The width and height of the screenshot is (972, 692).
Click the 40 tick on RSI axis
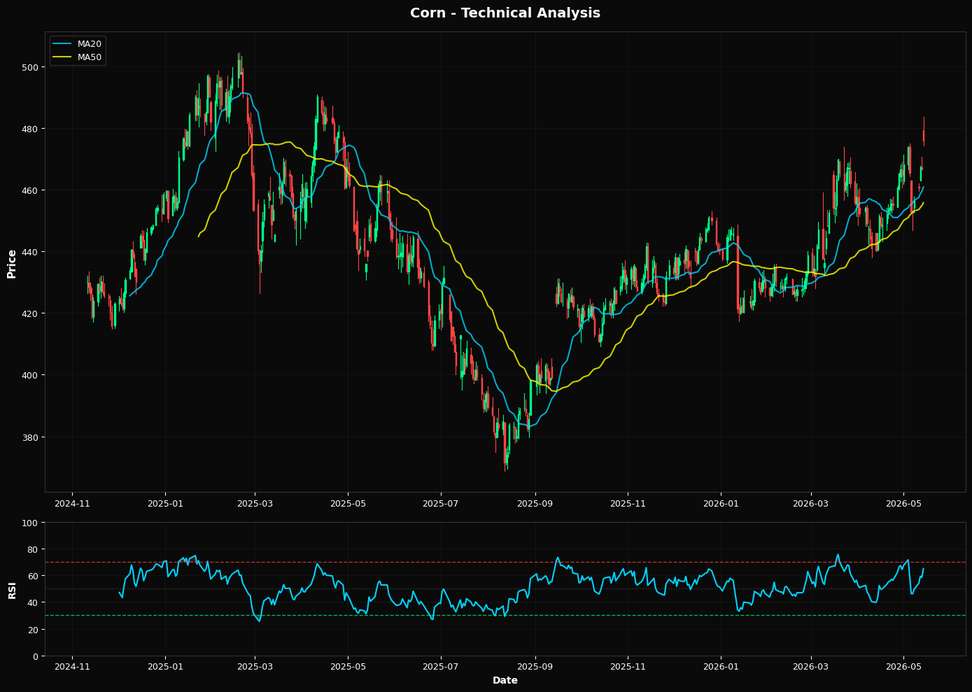pos(34,603)
